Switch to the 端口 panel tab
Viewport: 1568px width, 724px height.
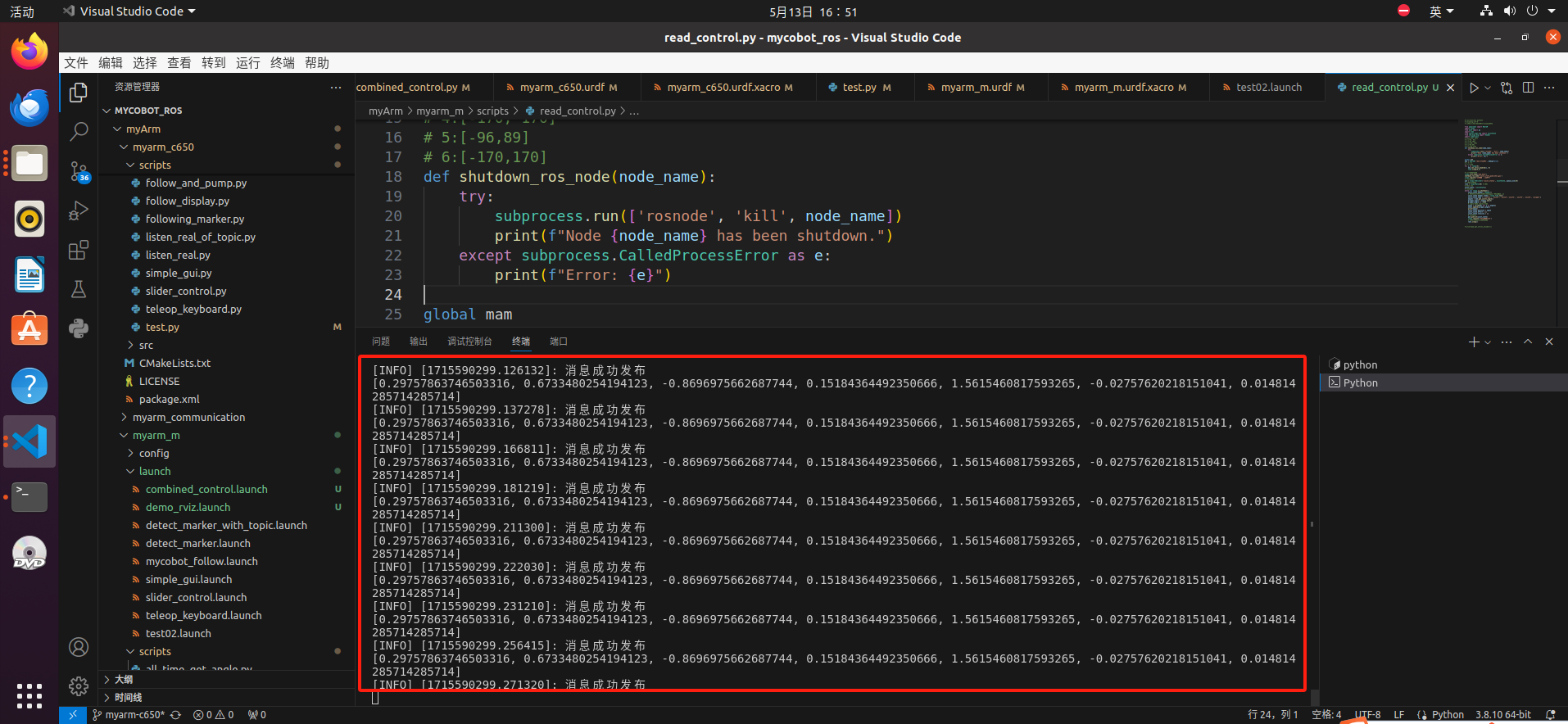coord(559,342)
